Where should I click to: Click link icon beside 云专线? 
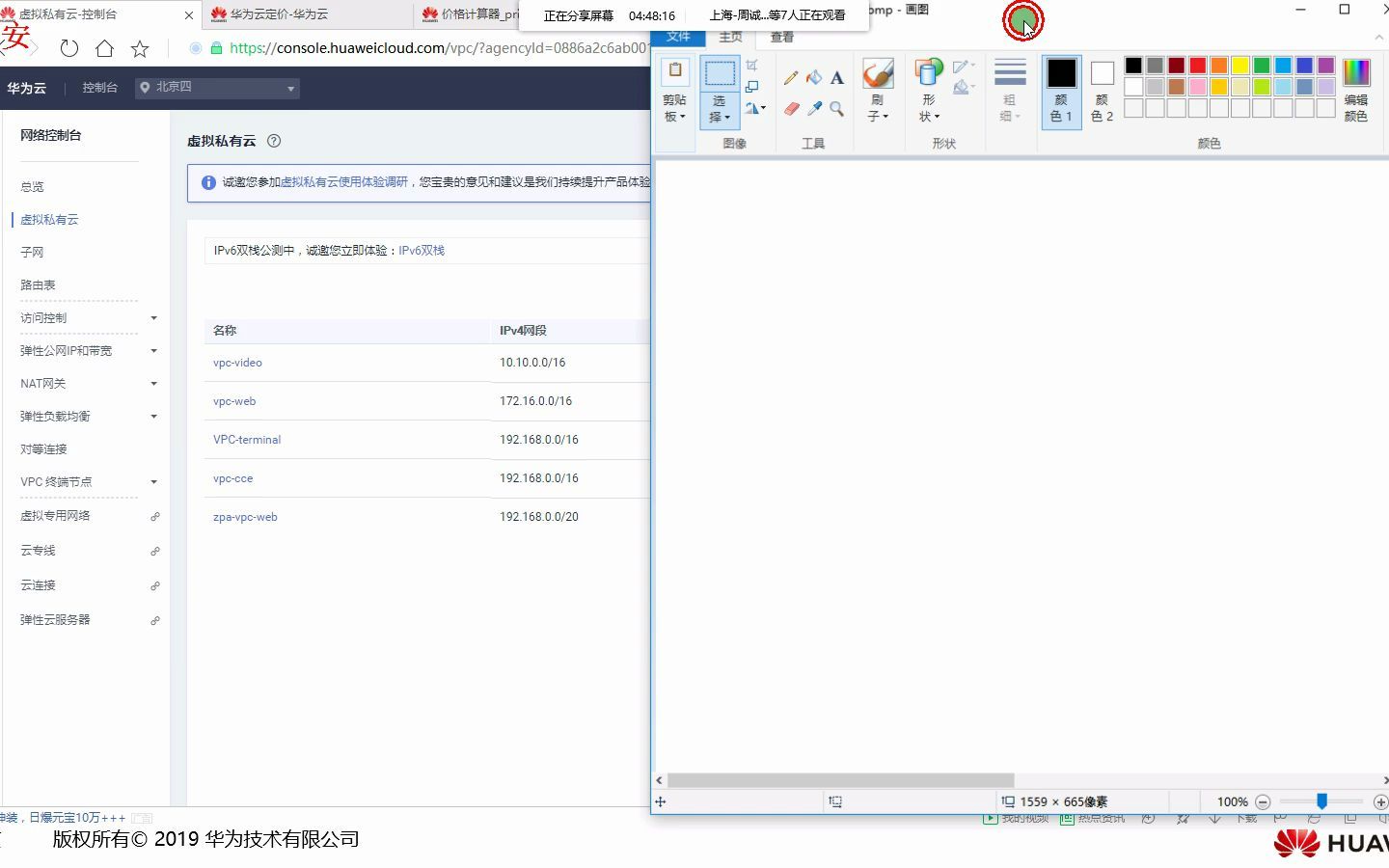(154, 552)
